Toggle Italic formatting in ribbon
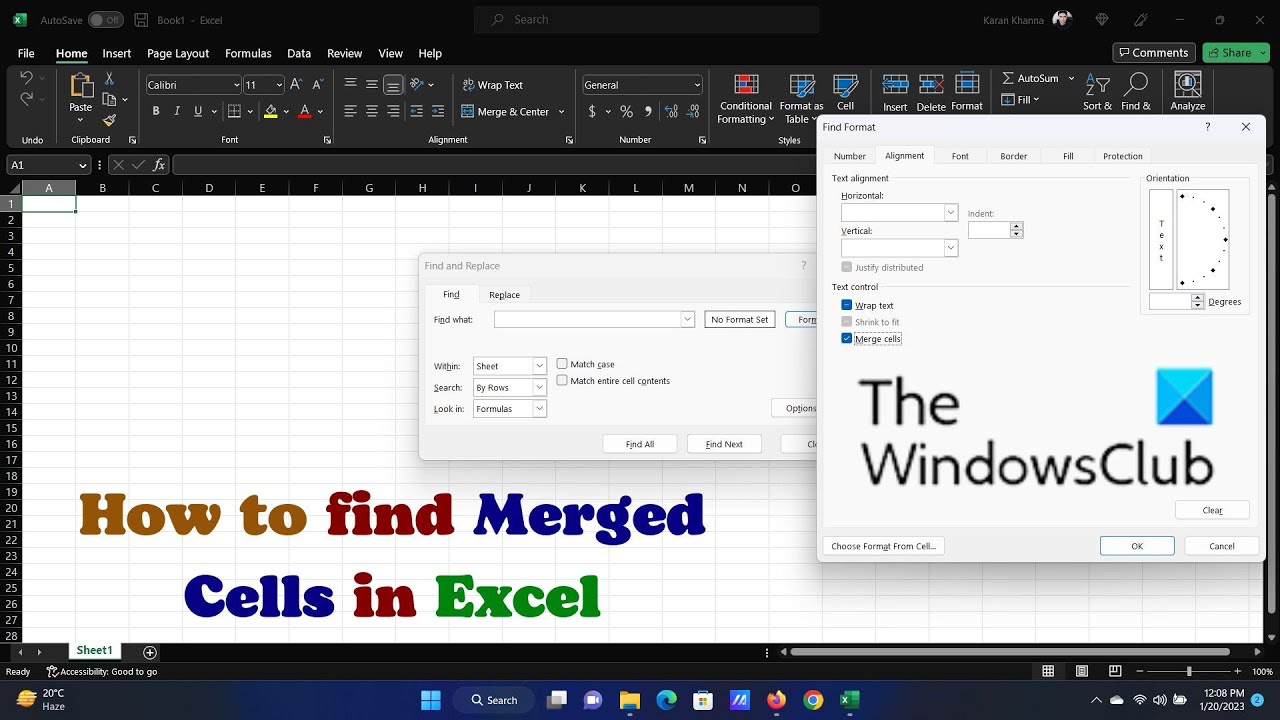Screen dimensions: 1280x720 point(177,111)
